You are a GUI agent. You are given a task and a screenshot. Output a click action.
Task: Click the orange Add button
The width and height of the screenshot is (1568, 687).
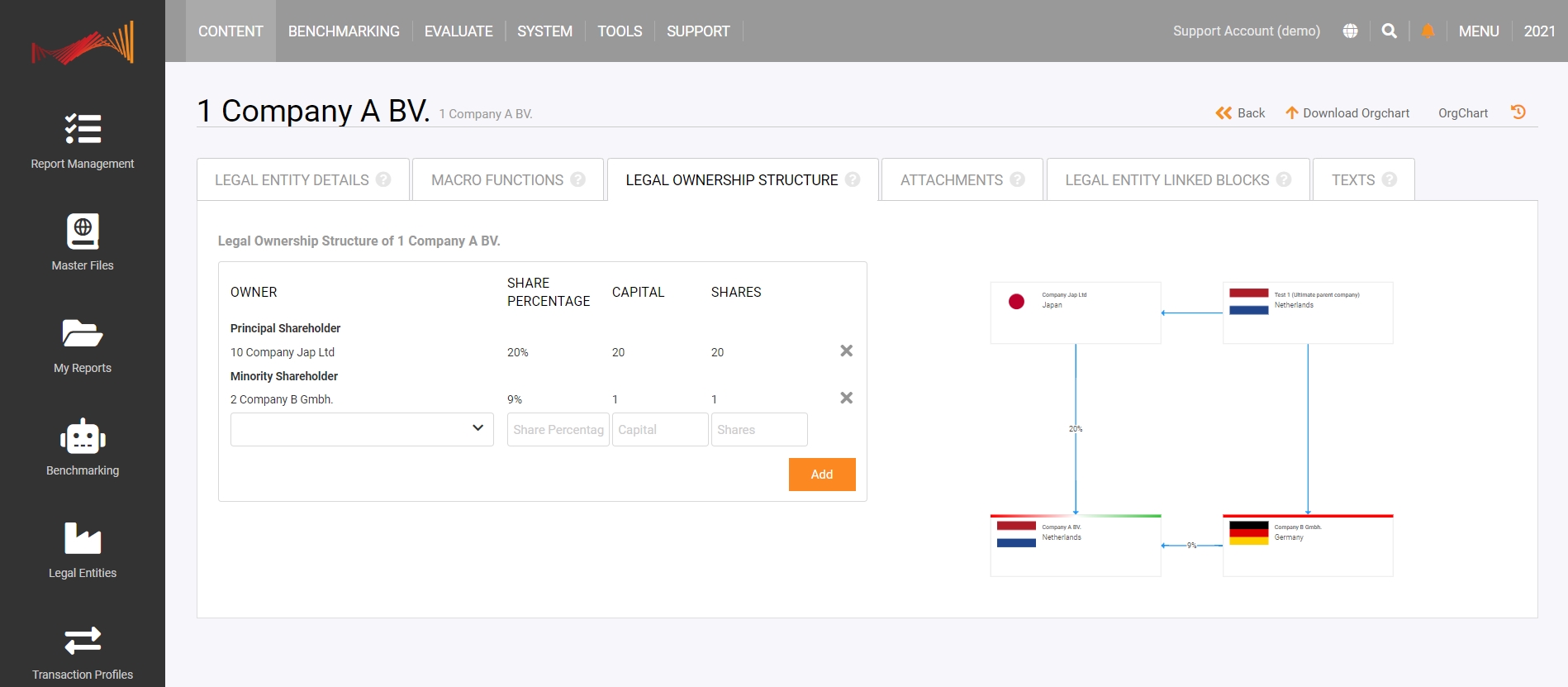(822, 475)
